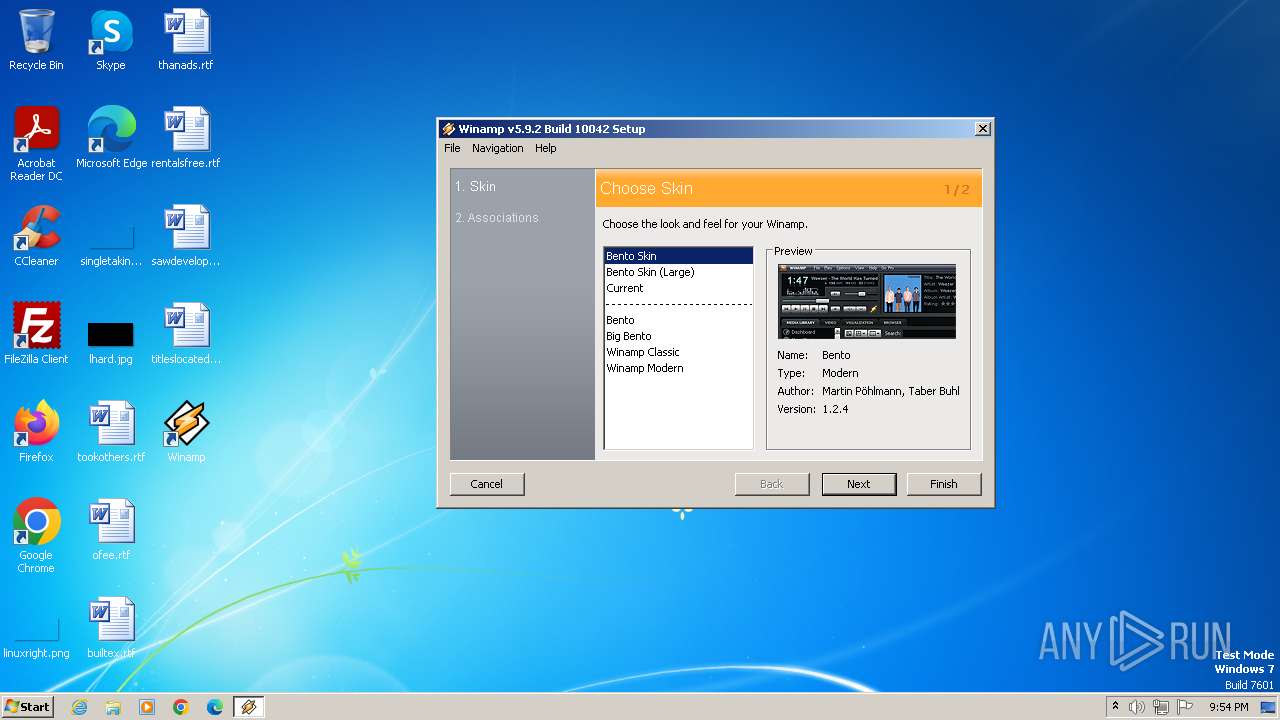Click the Bento skin preview thumbnail
The image size is (1280, 720).
(x=867, y=301)
